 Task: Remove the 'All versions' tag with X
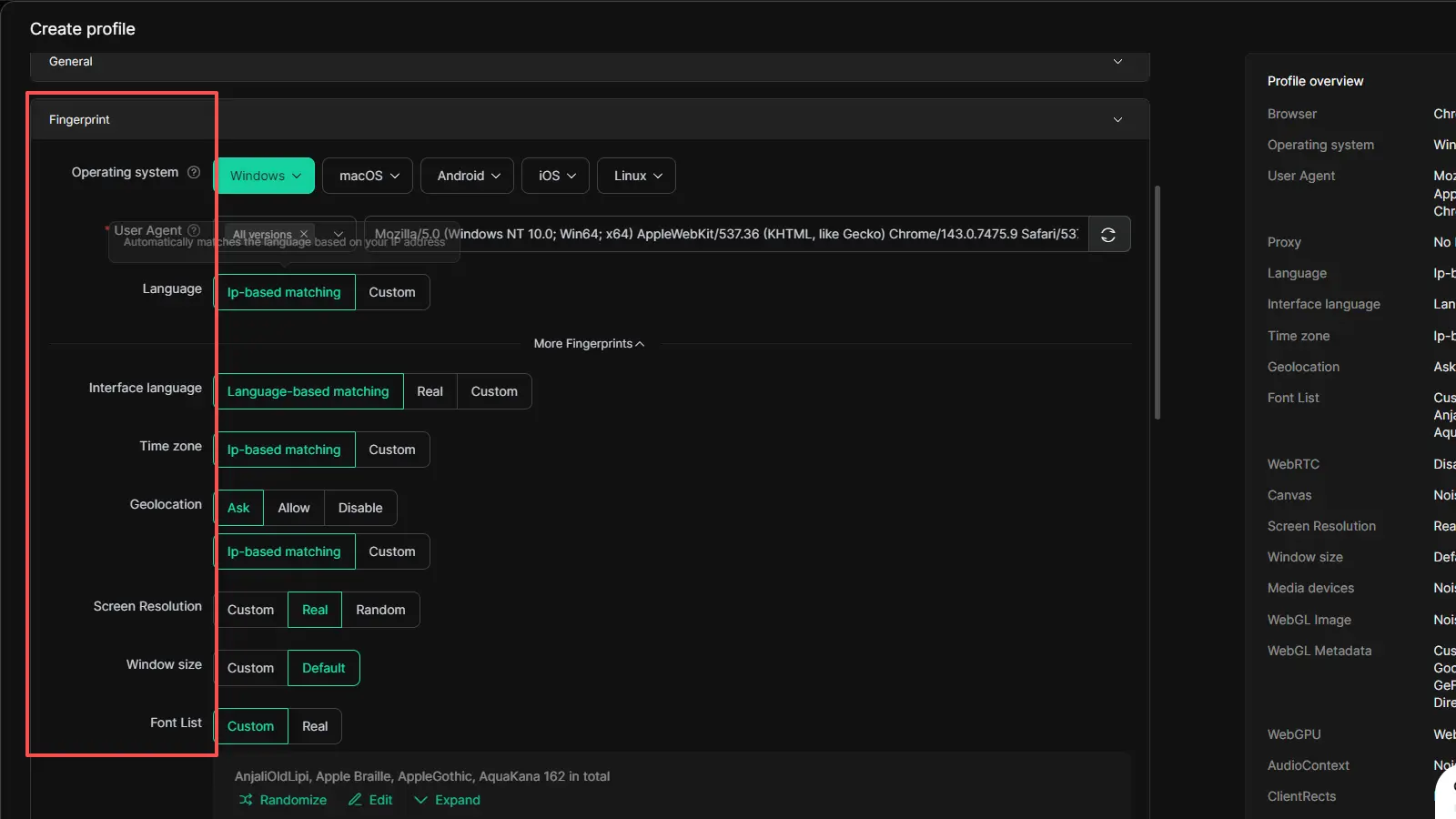304,234
